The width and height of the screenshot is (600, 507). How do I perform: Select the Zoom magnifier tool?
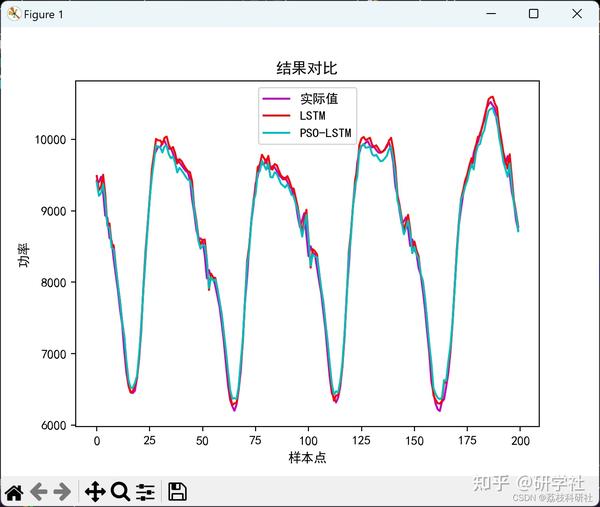click(121, 492)
